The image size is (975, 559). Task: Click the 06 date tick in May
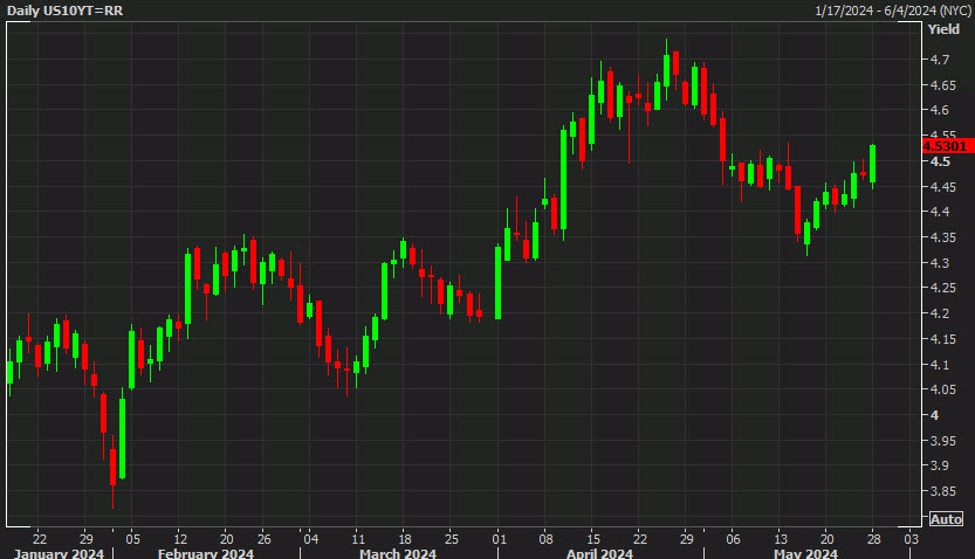coord(733,539)
